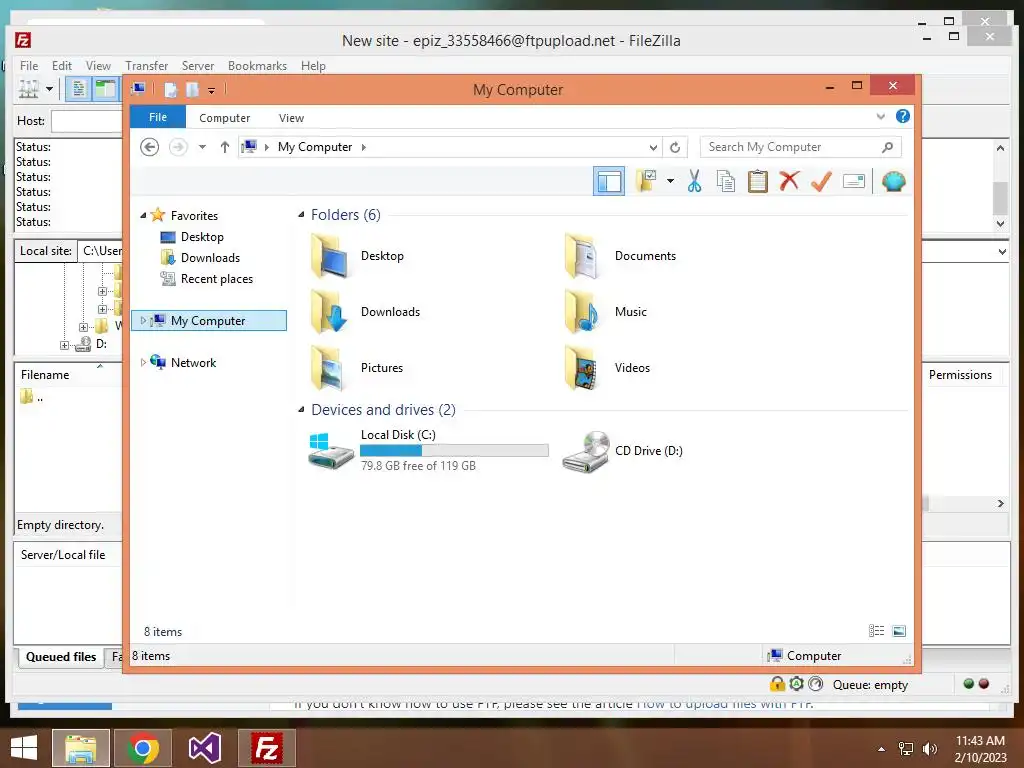Expand the Network tree node arrow
Viewport: 1024px width, 768px height.
(x=143, y=362)
